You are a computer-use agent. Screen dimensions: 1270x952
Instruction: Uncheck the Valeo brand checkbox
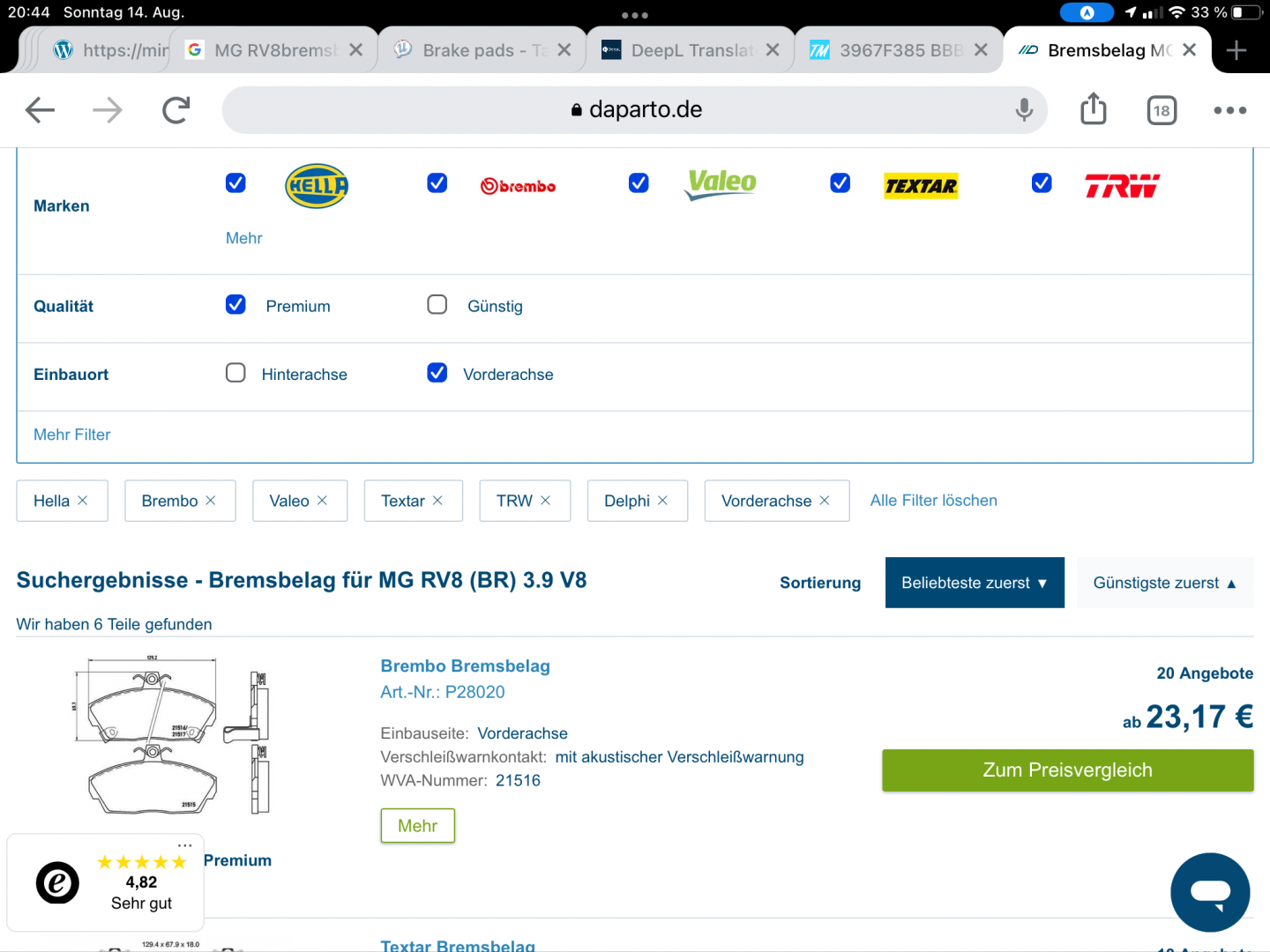639,182
